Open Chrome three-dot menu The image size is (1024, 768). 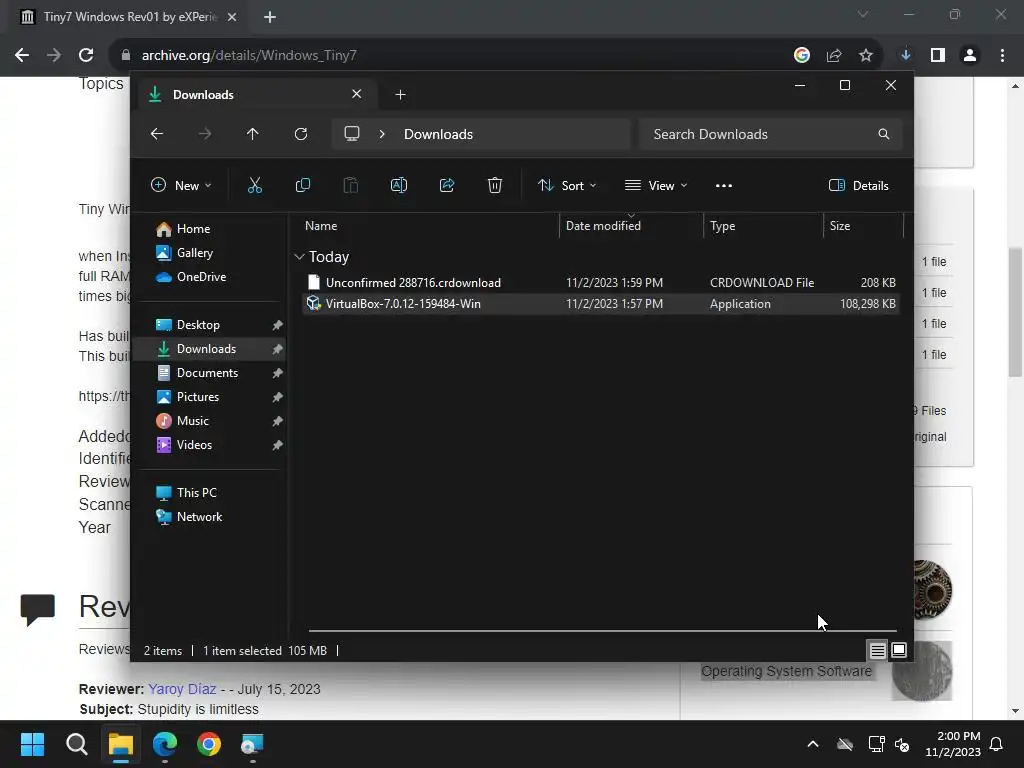1002,55
